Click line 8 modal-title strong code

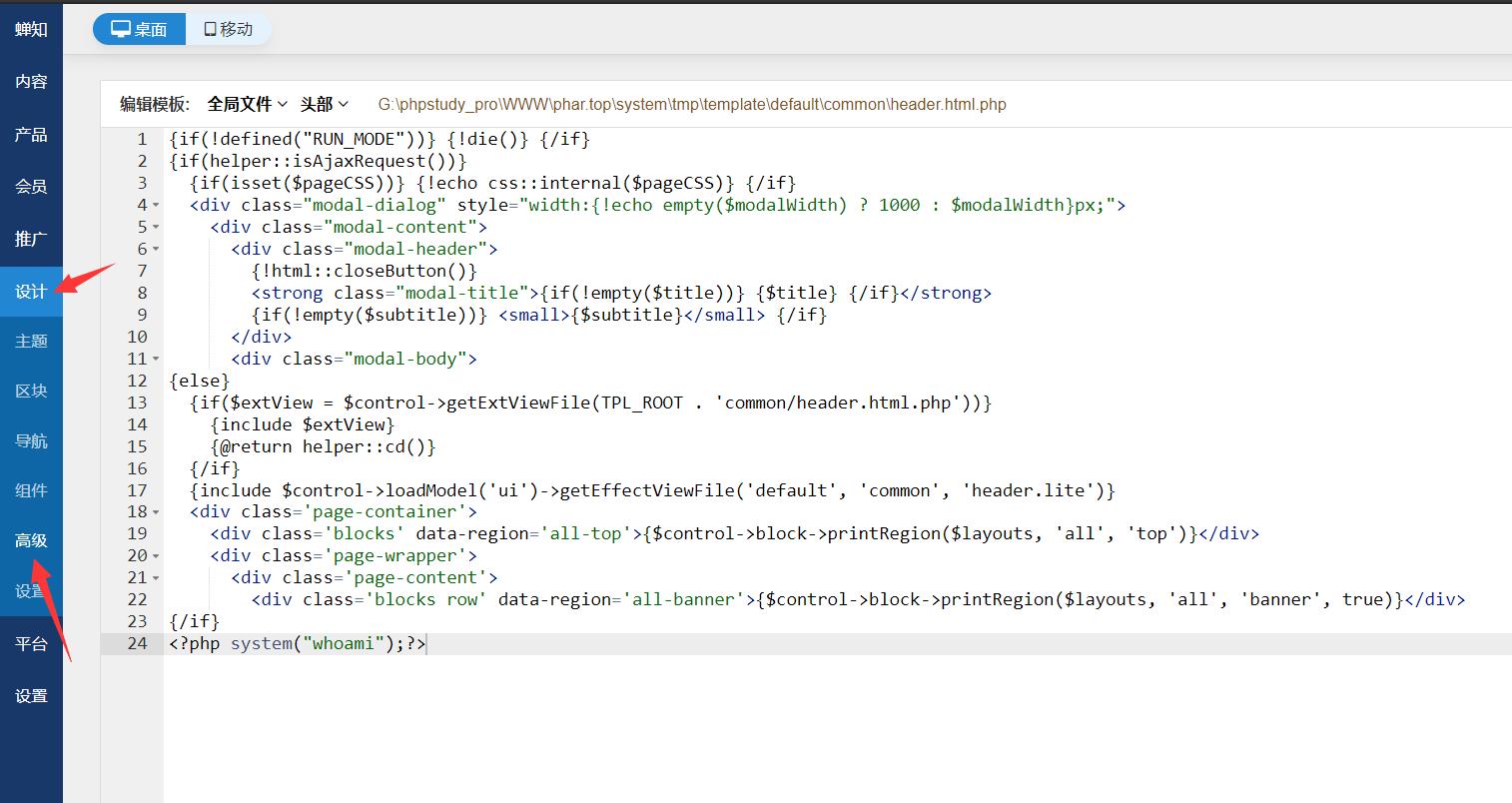pyautogui.click(x=621, y=293)
